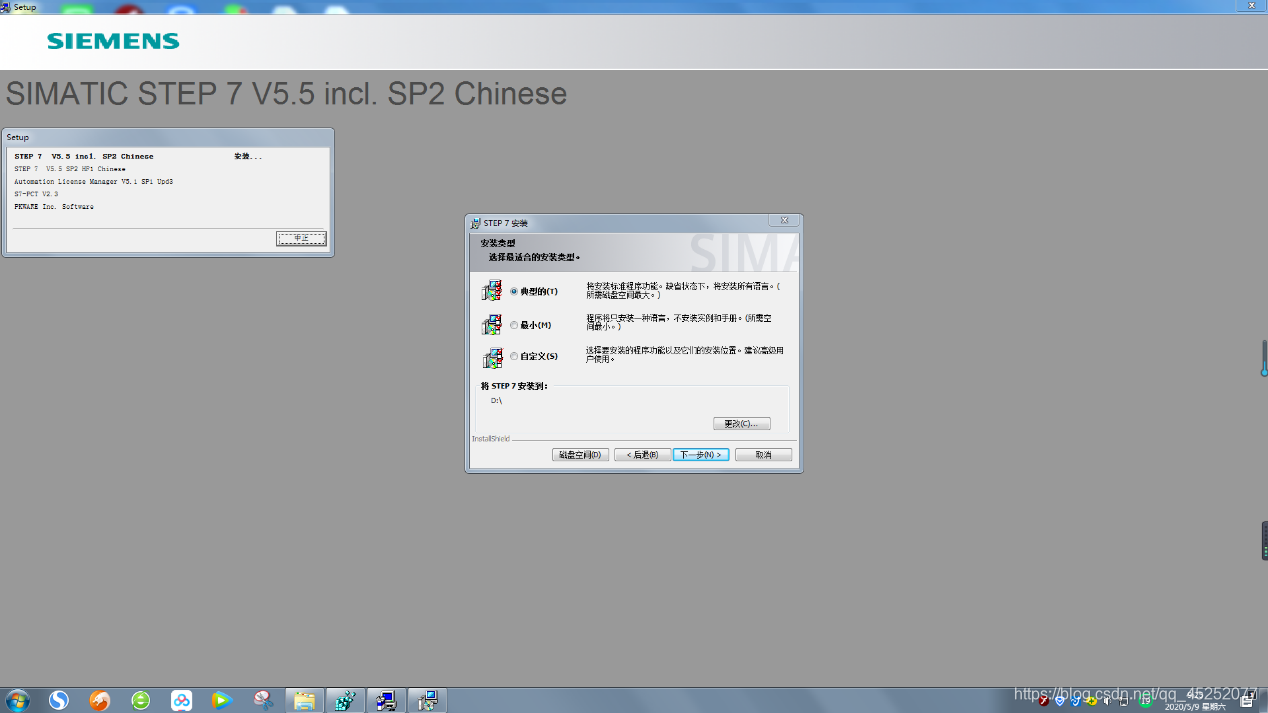This screenshot has width=1268, height=713.
Task: Switch to the third installer taskbar item
Action: [x=427, y=700]
